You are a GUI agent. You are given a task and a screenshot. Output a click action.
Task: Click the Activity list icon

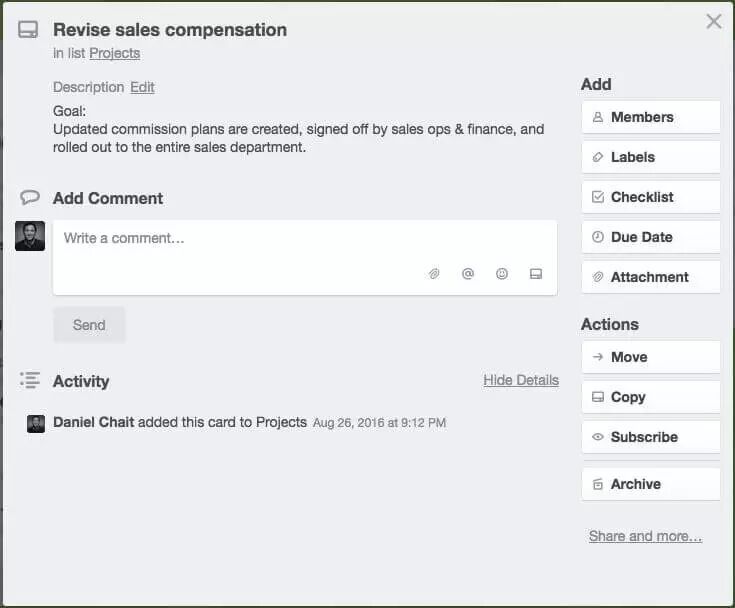[30, 380]
